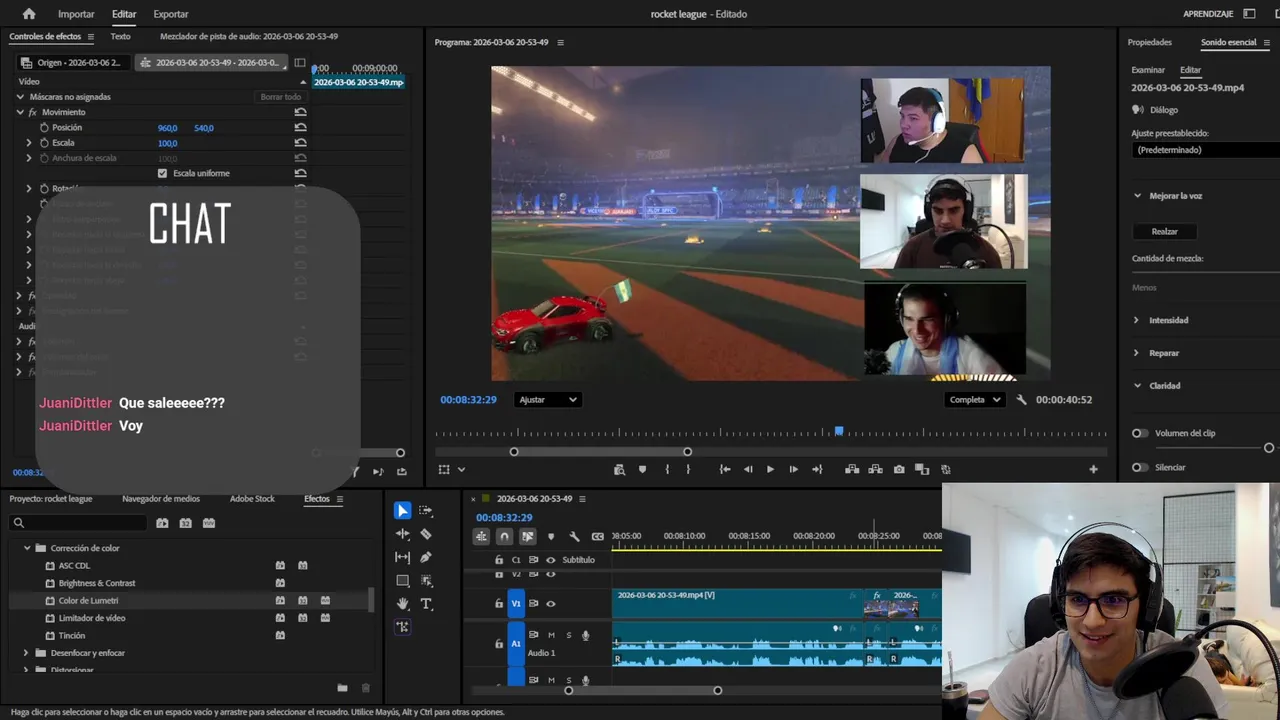Viewport: 1280px width, 720px height.
Task: Click the Realzar button
Action: [x=1165, y=231]
